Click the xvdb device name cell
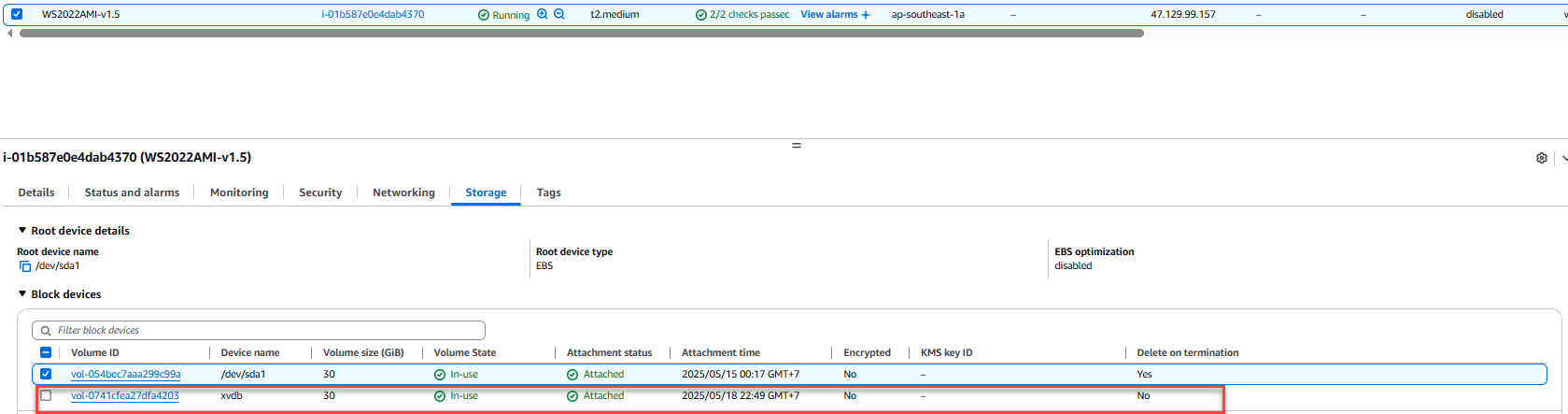The image size is (1568, 414). pos(232,395)
